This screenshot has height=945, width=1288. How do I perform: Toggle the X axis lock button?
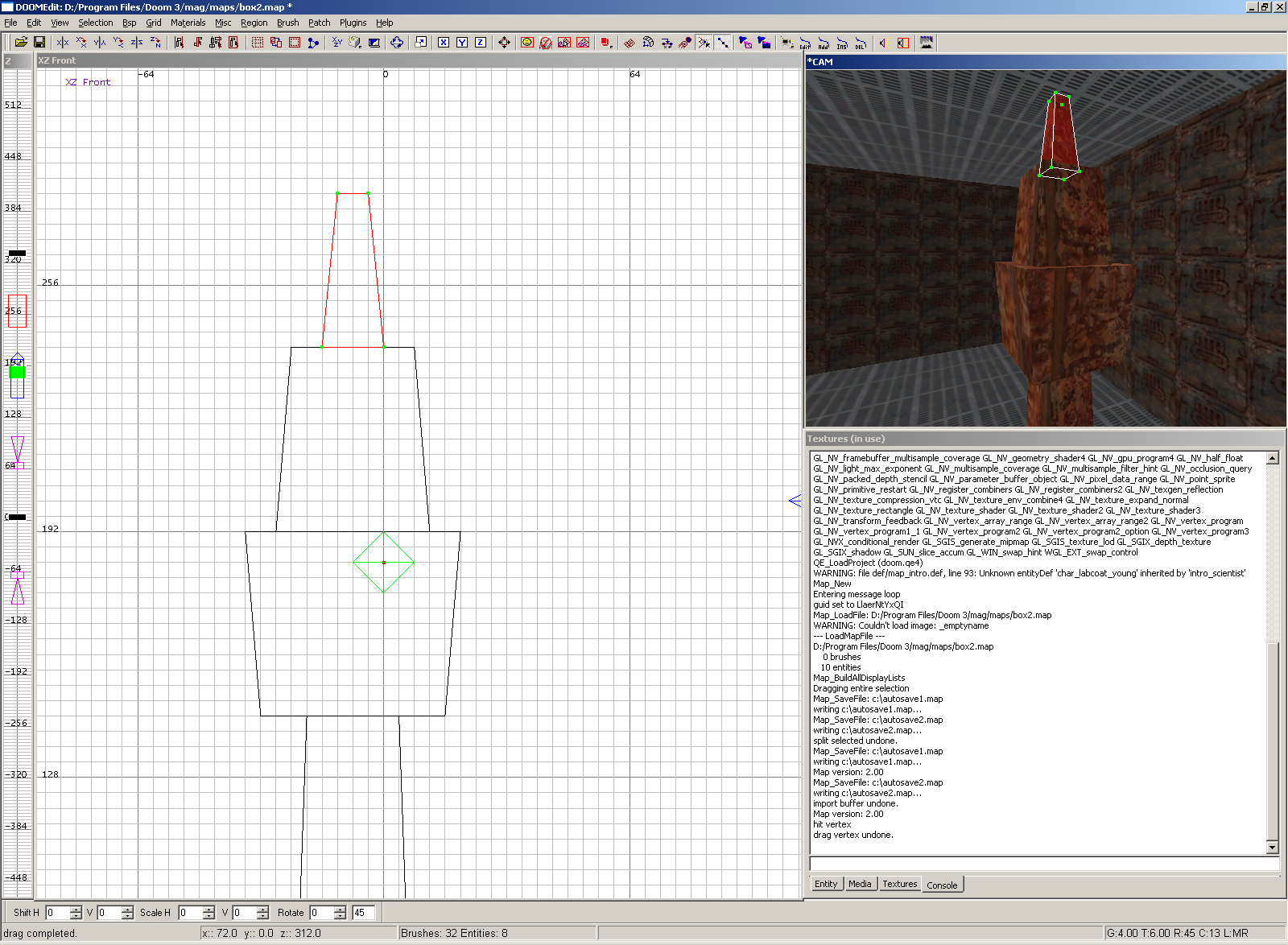tap(444, 43)
